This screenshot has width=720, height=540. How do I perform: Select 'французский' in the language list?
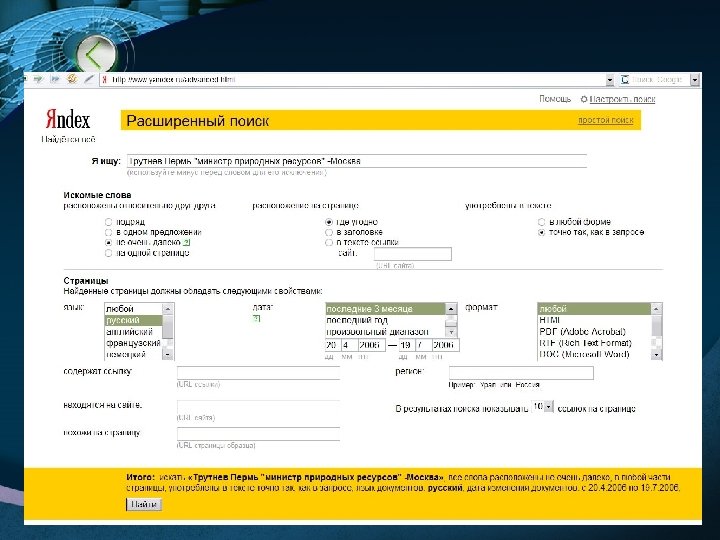point(134,343)
